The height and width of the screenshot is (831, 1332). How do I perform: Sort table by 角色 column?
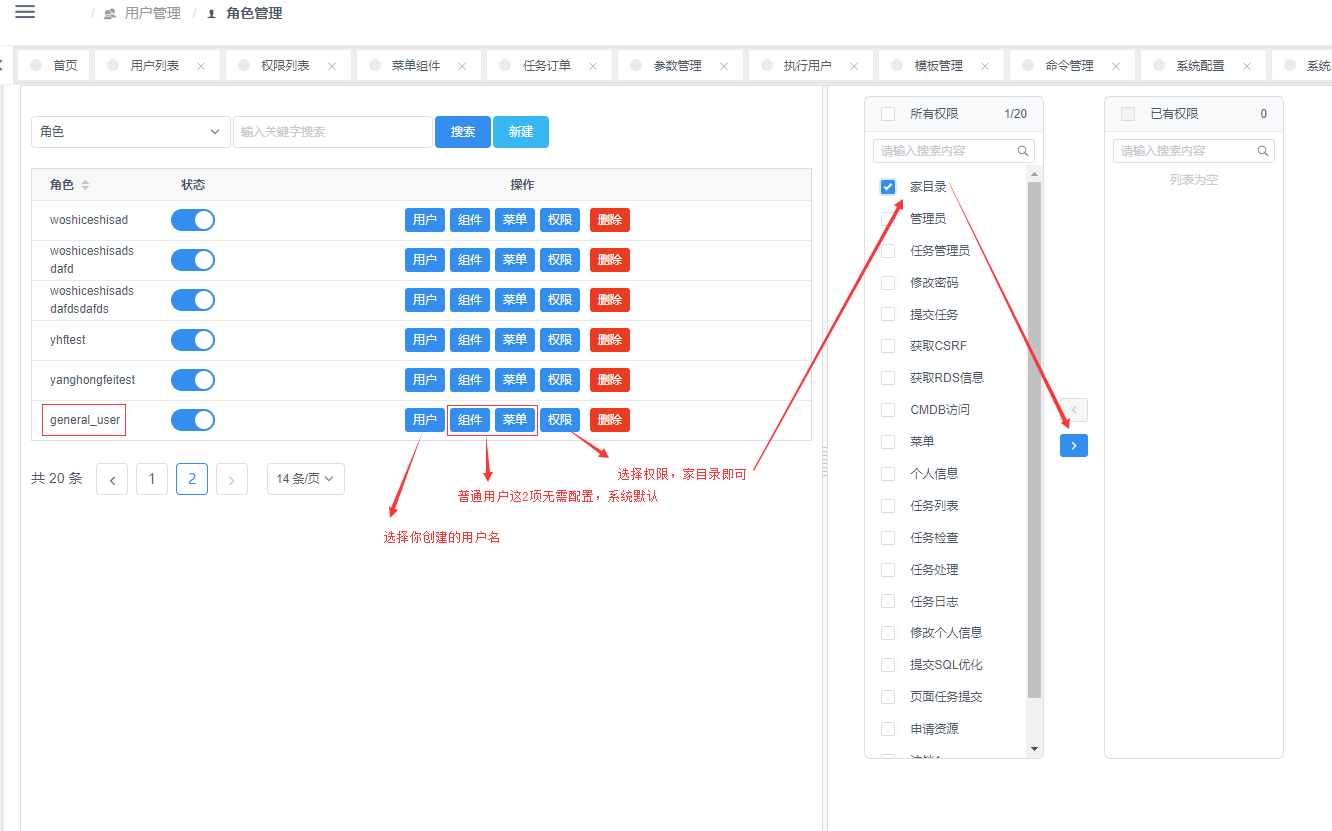pyautogui.click(x=85, y=185)
